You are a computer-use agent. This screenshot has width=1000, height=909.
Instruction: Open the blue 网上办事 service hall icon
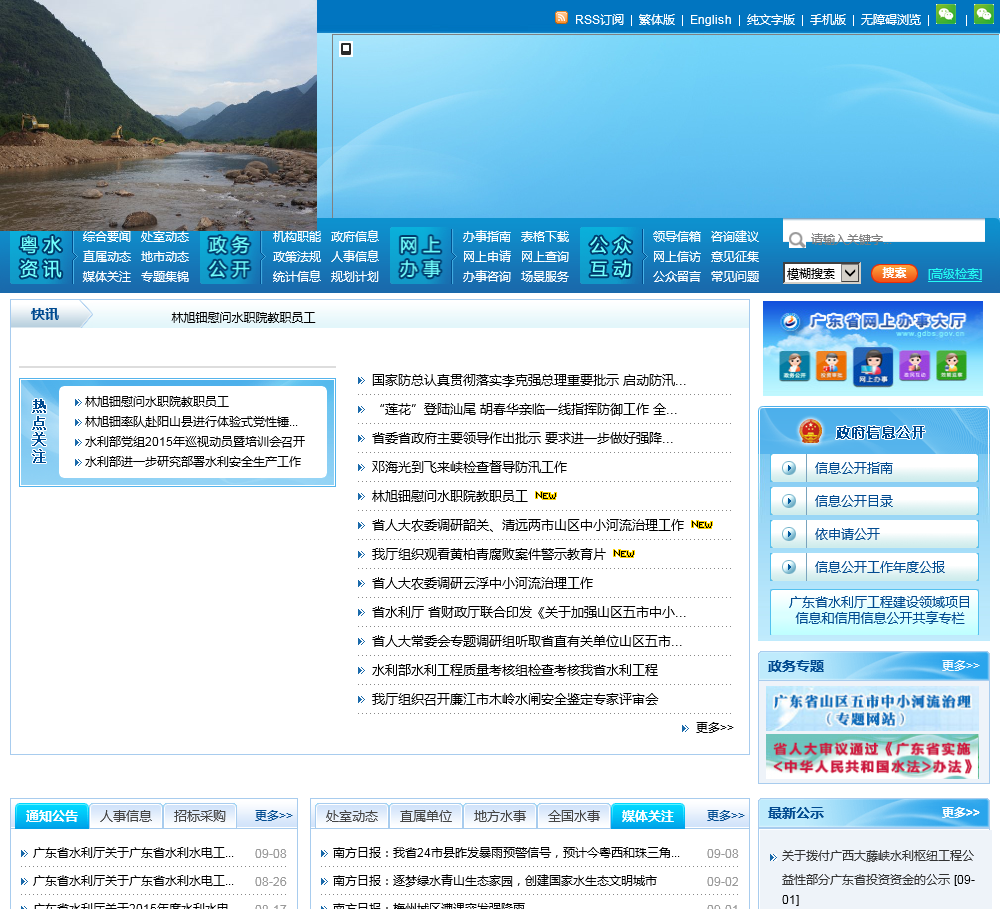coord(872,367)
